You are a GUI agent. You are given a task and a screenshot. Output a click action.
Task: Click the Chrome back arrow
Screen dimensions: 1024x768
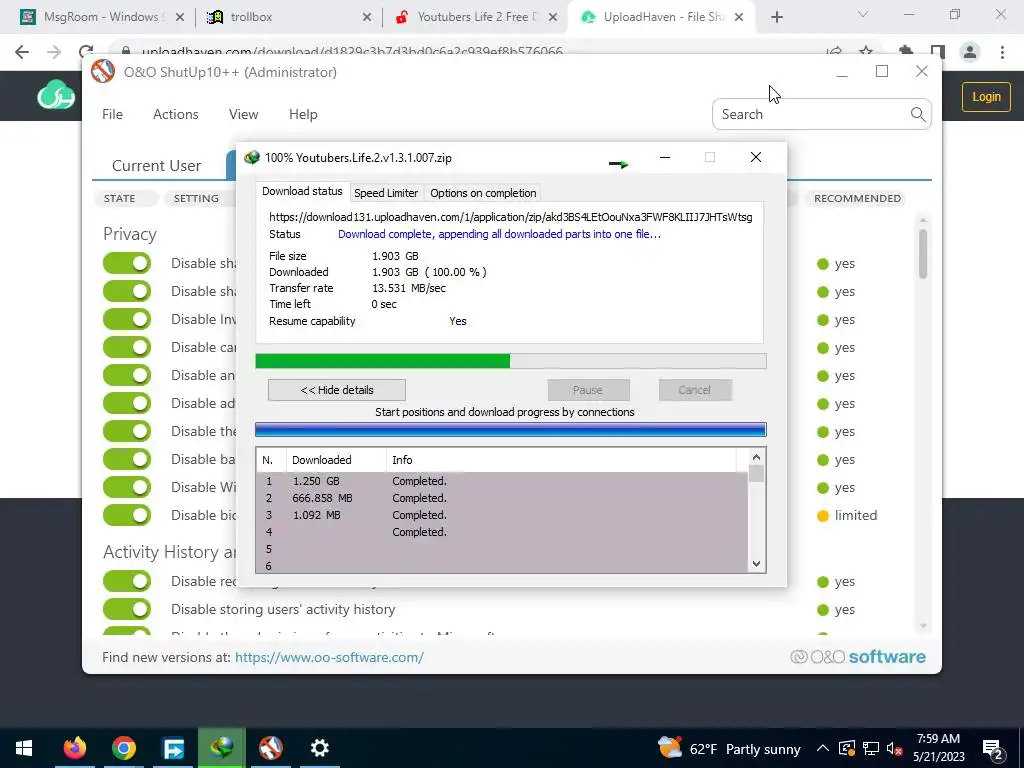click(x=22, y=52)
